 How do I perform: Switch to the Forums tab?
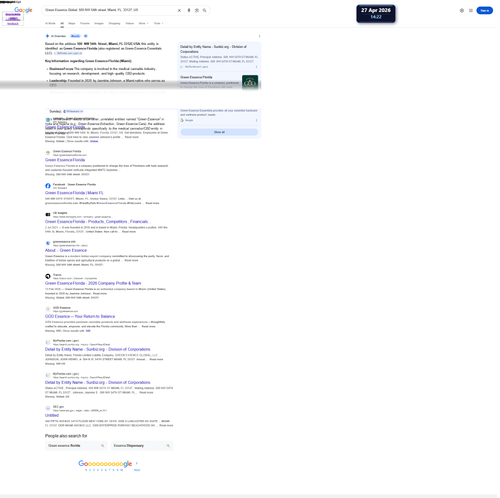click(x=85, y=23)
